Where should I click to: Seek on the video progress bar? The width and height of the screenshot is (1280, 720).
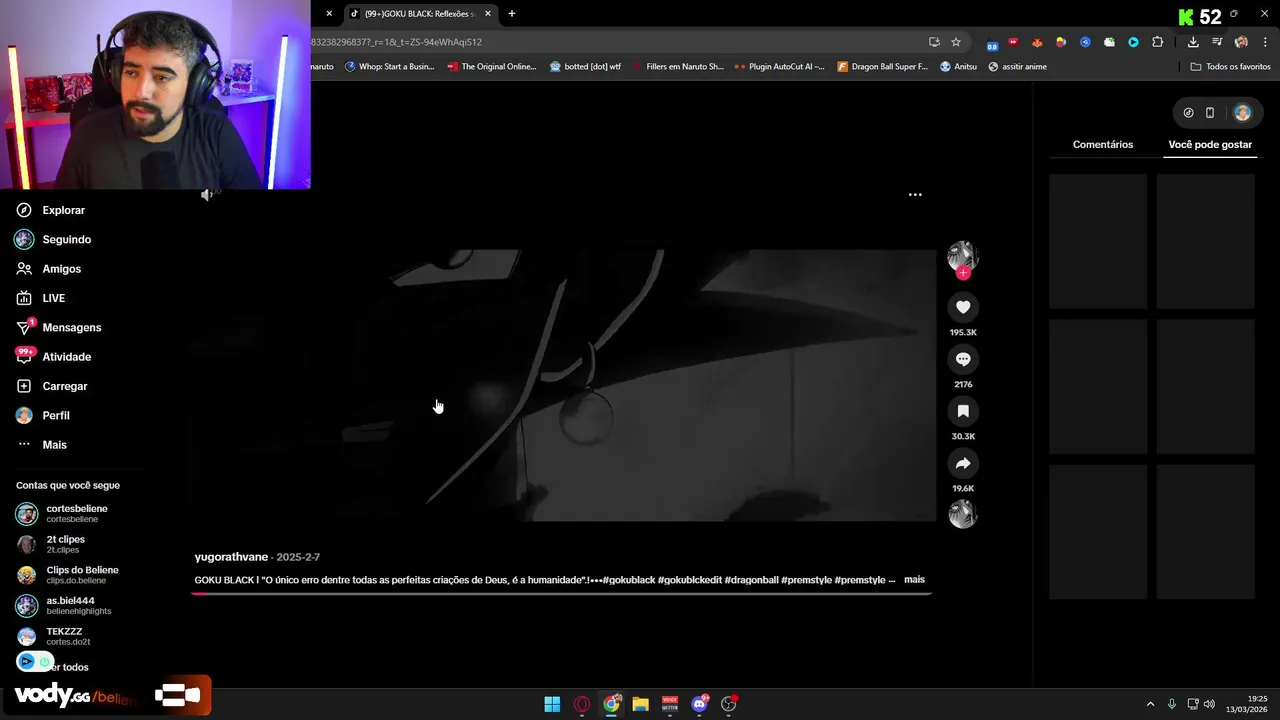click(x=562, y=593)
